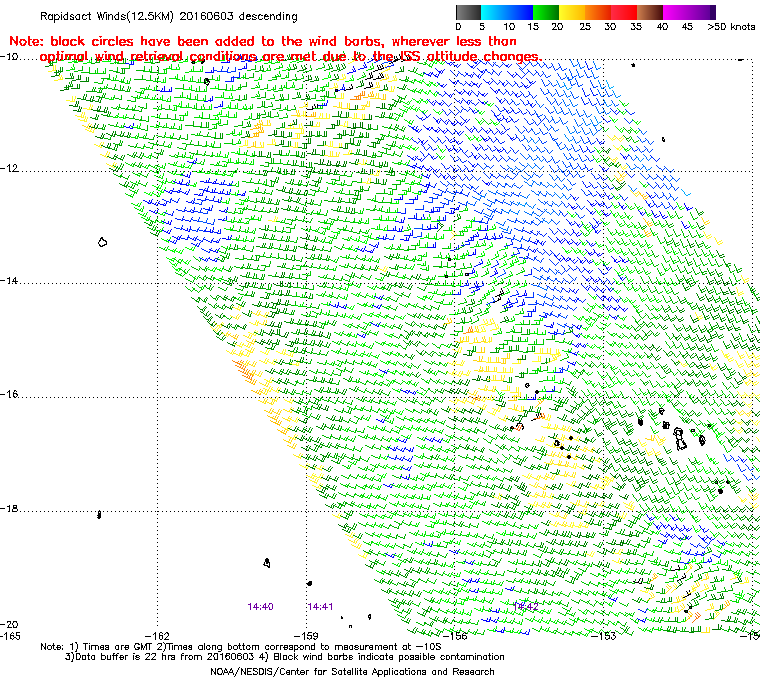The width and height of the screenshot is (760, 688).
Task: Click the -159 longitude axis label
Action: (306, 636)
